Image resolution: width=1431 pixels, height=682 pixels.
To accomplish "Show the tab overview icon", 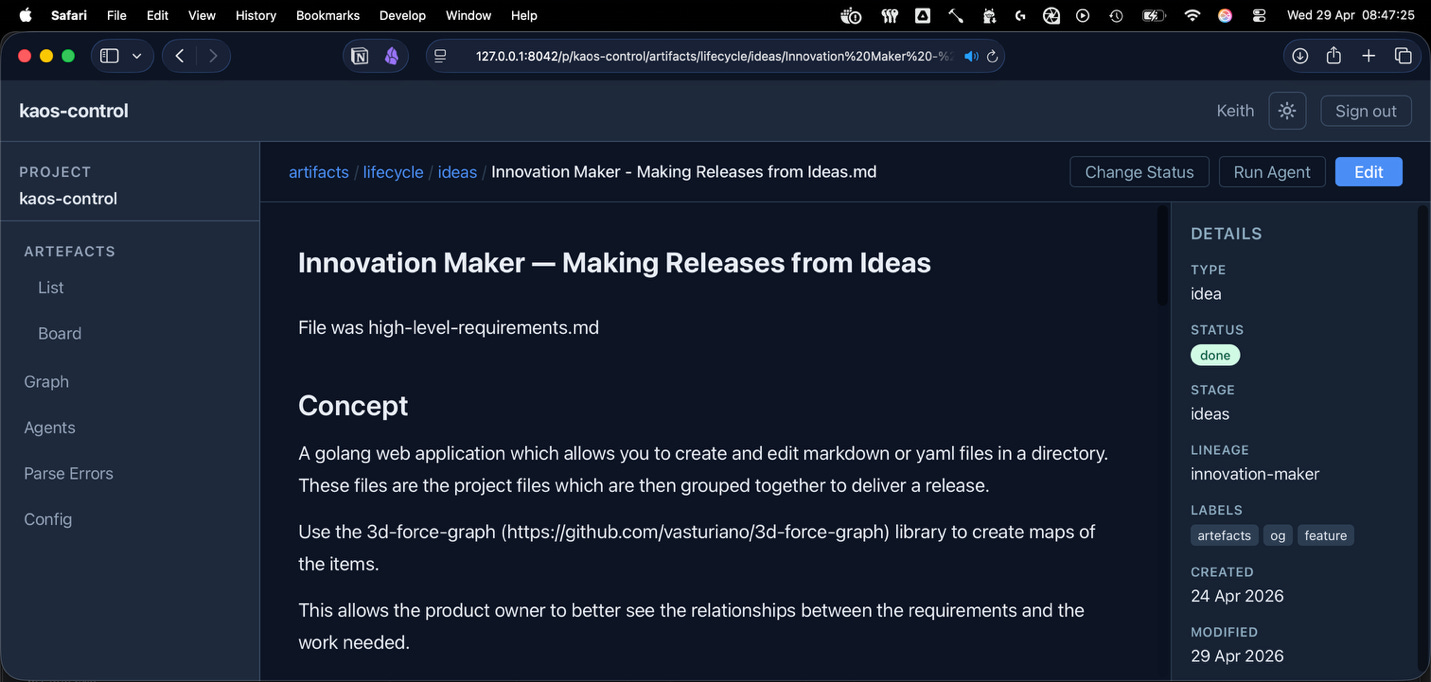I will 1403,56.
